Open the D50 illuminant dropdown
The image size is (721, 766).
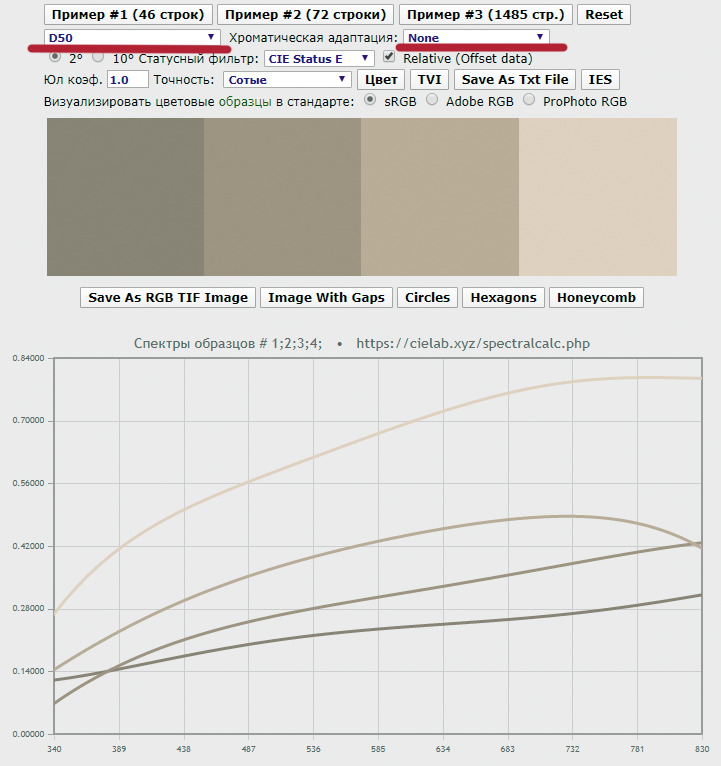point(132,37)
